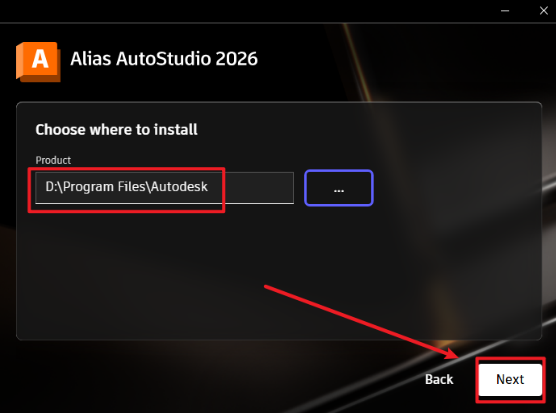Click the Product label above the path
The width and height of the screenshot is (556, 413).
click(53, 160)
